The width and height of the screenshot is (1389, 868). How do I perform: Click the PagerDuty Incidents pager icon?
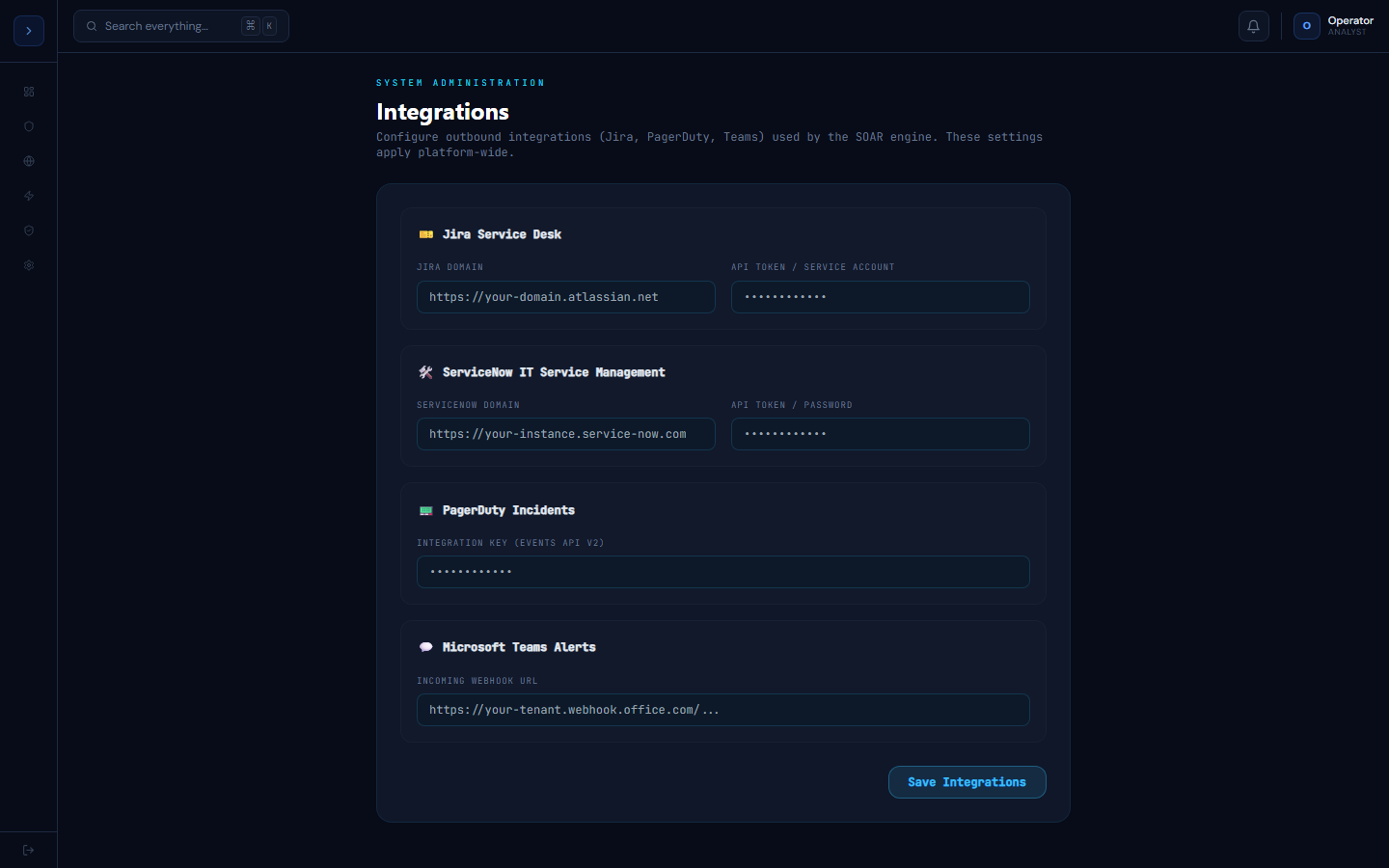click(x=425, y=510)
